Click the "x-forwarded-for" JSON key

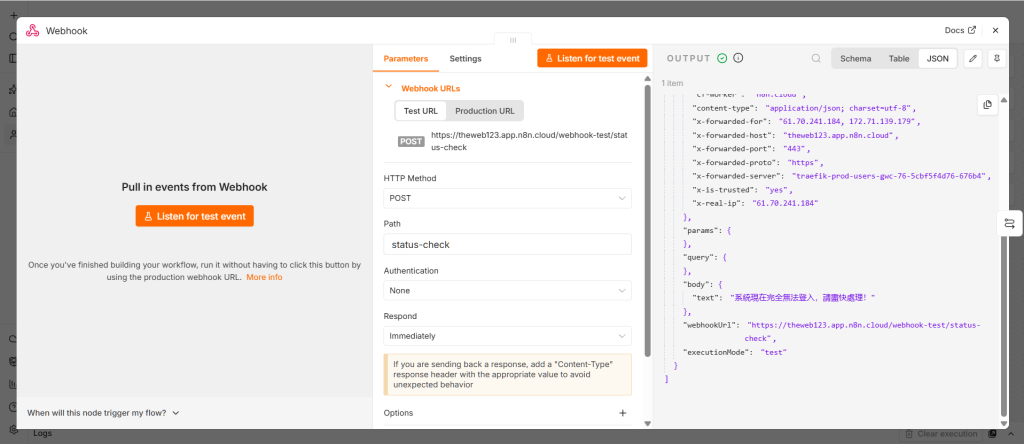[x=731, y=121]
